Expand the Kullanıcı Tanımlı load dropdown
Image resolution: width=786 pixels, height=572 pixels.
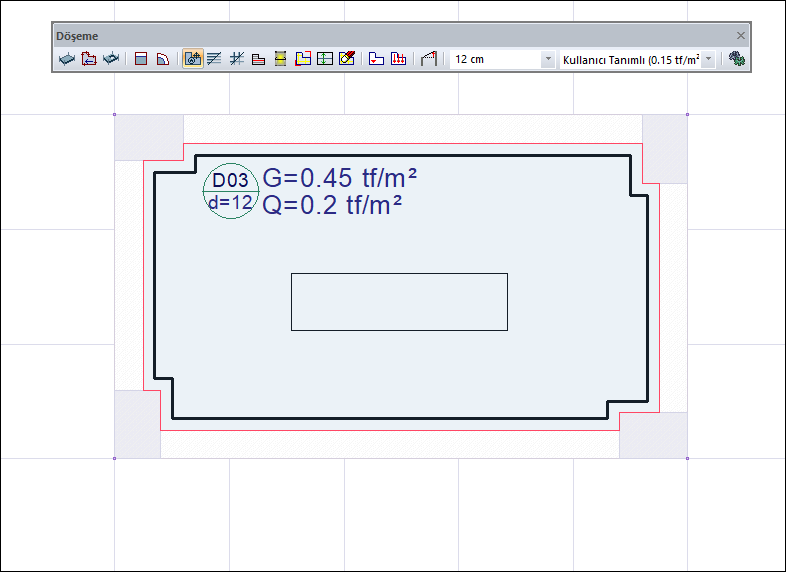coord(708,60)
